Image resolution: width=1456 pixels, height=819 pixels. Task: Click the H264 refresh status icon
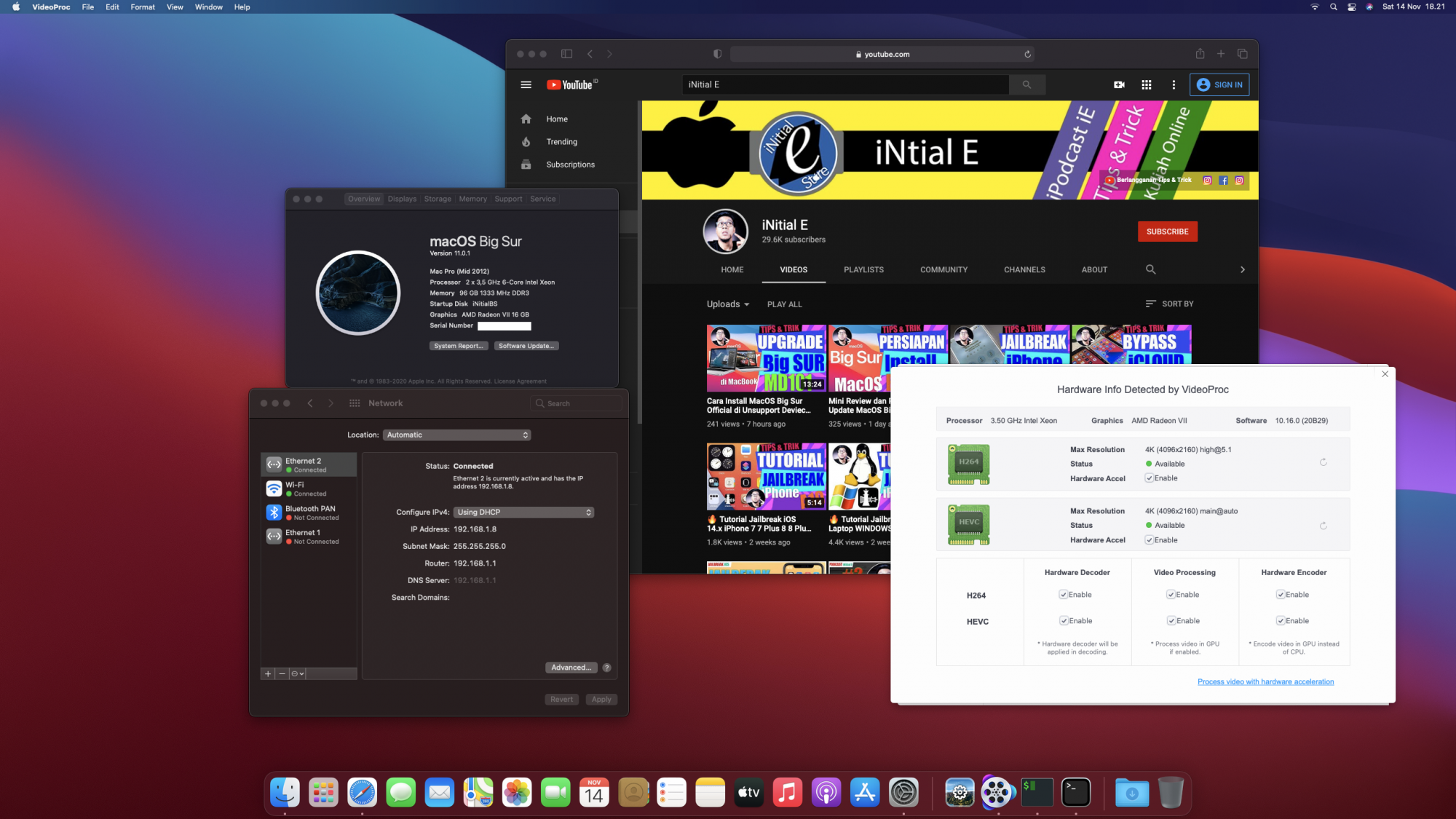coord(1323,462)
